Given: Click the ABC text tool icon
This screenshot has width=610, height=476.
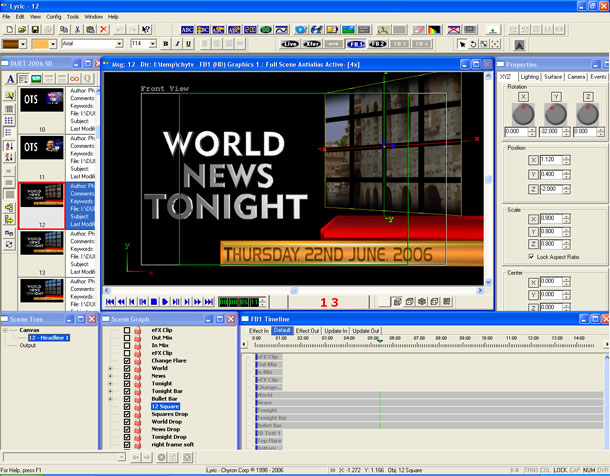Looking at the screenshot, I should click(x=187, y=30).
